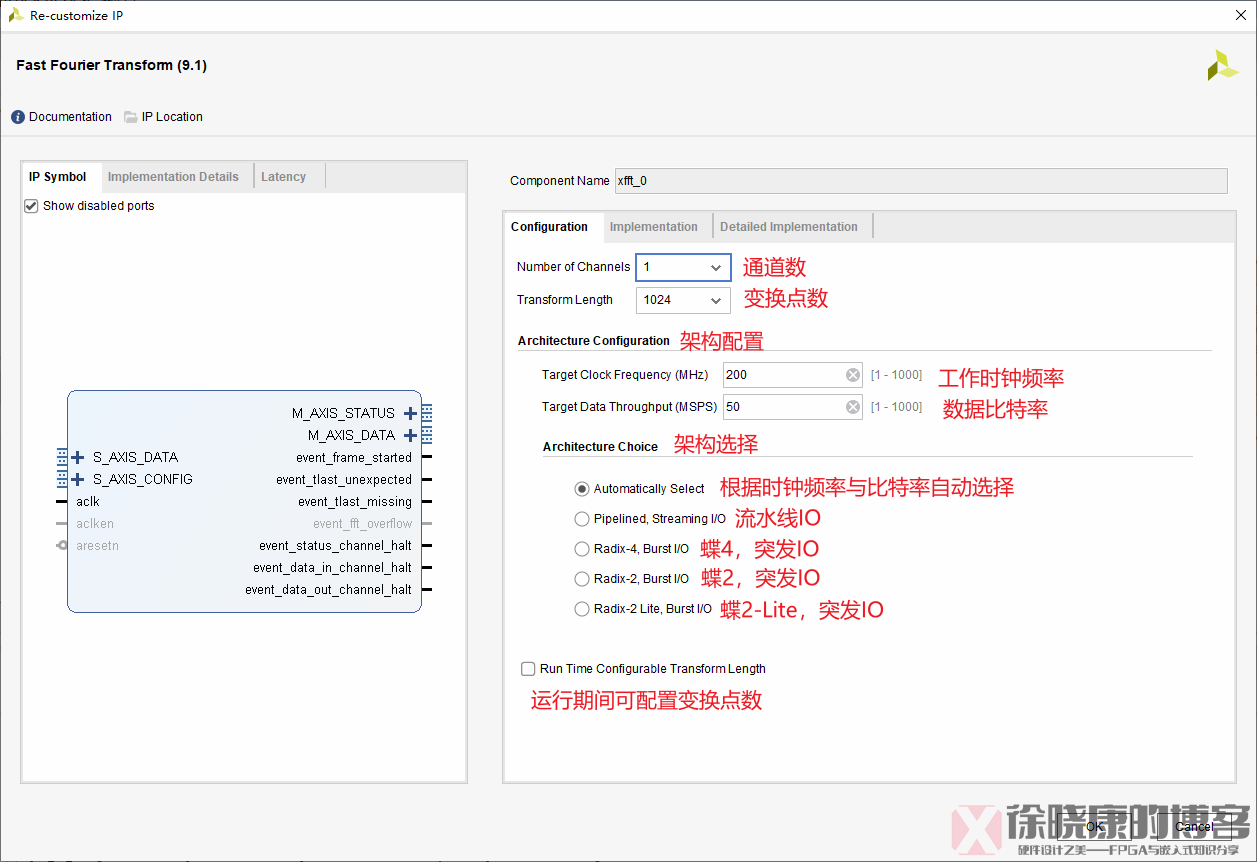Choose Radix-2 Lite, Burst I/O option
The height and width of the screenshot is (862, 1257).
click(x=581, y=609)
